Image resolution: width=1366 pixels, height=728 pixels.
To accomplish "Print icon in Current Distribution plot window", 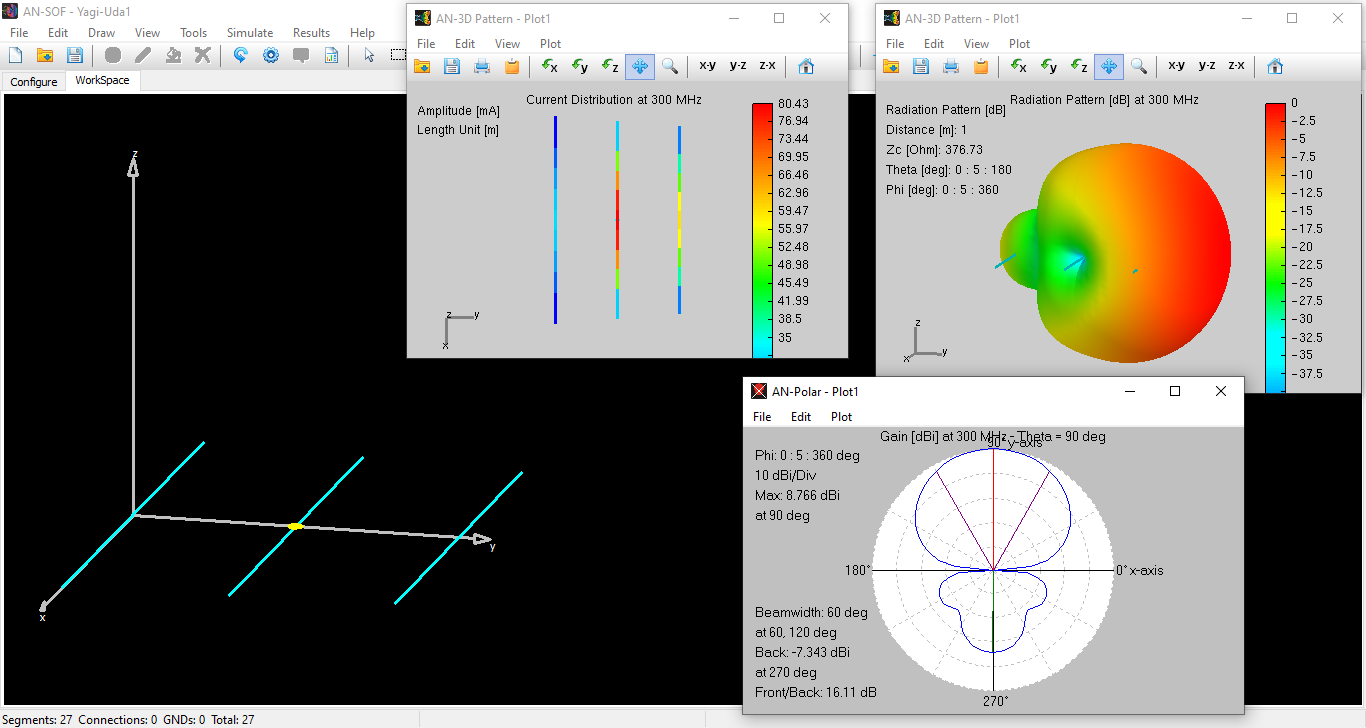I will (x=482, y=66).
